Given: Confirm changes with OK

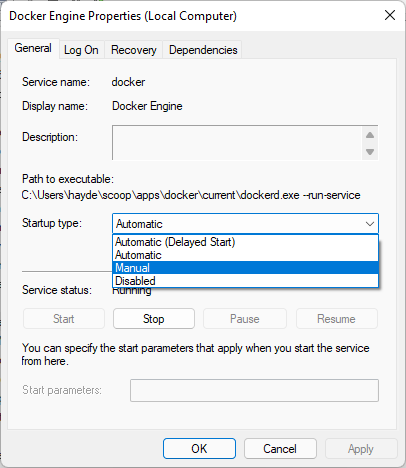Looking at the screenshot, I should click(199, 449).
